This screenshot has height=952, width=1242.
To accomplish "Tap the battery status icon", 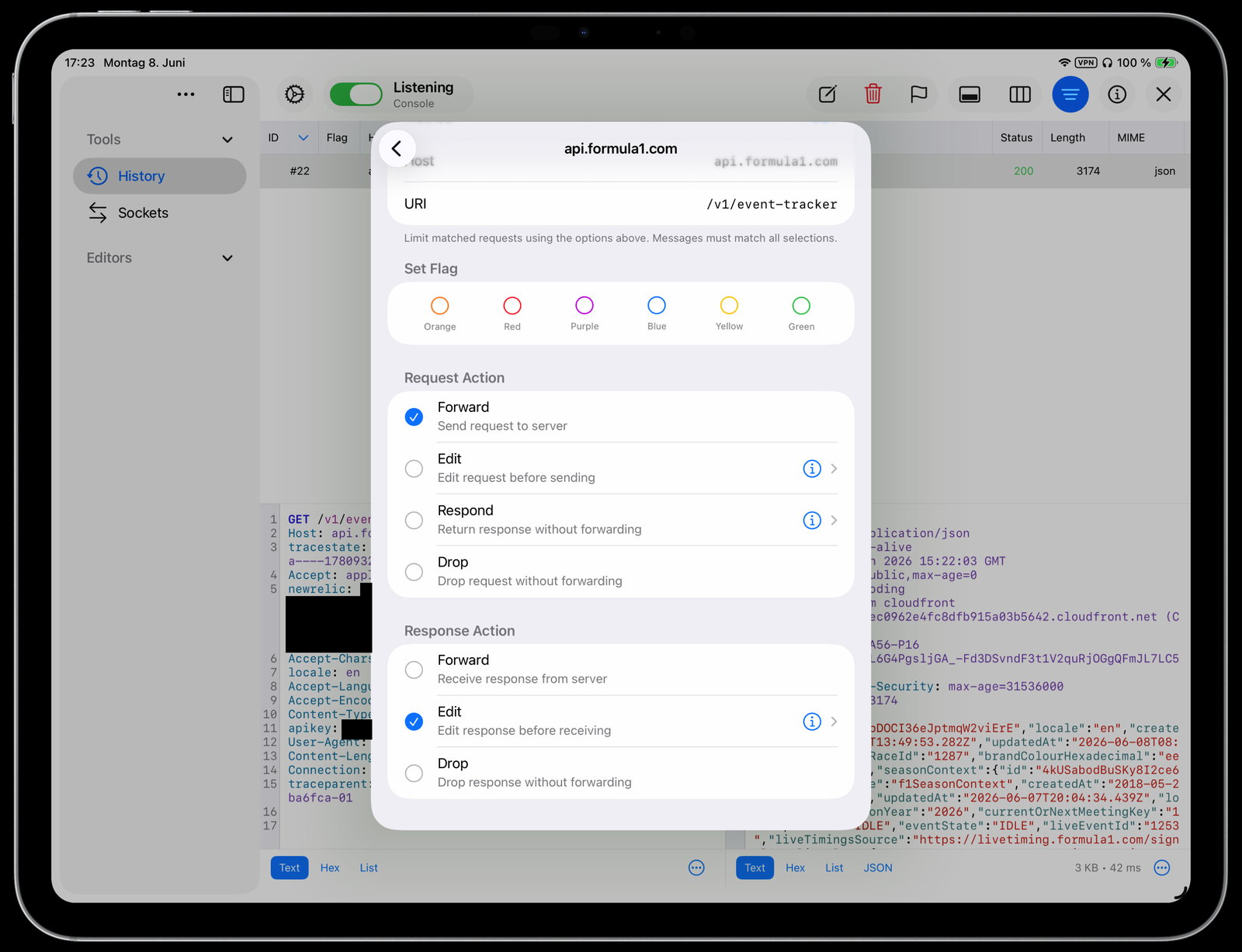I will (x=1166, y=63).
